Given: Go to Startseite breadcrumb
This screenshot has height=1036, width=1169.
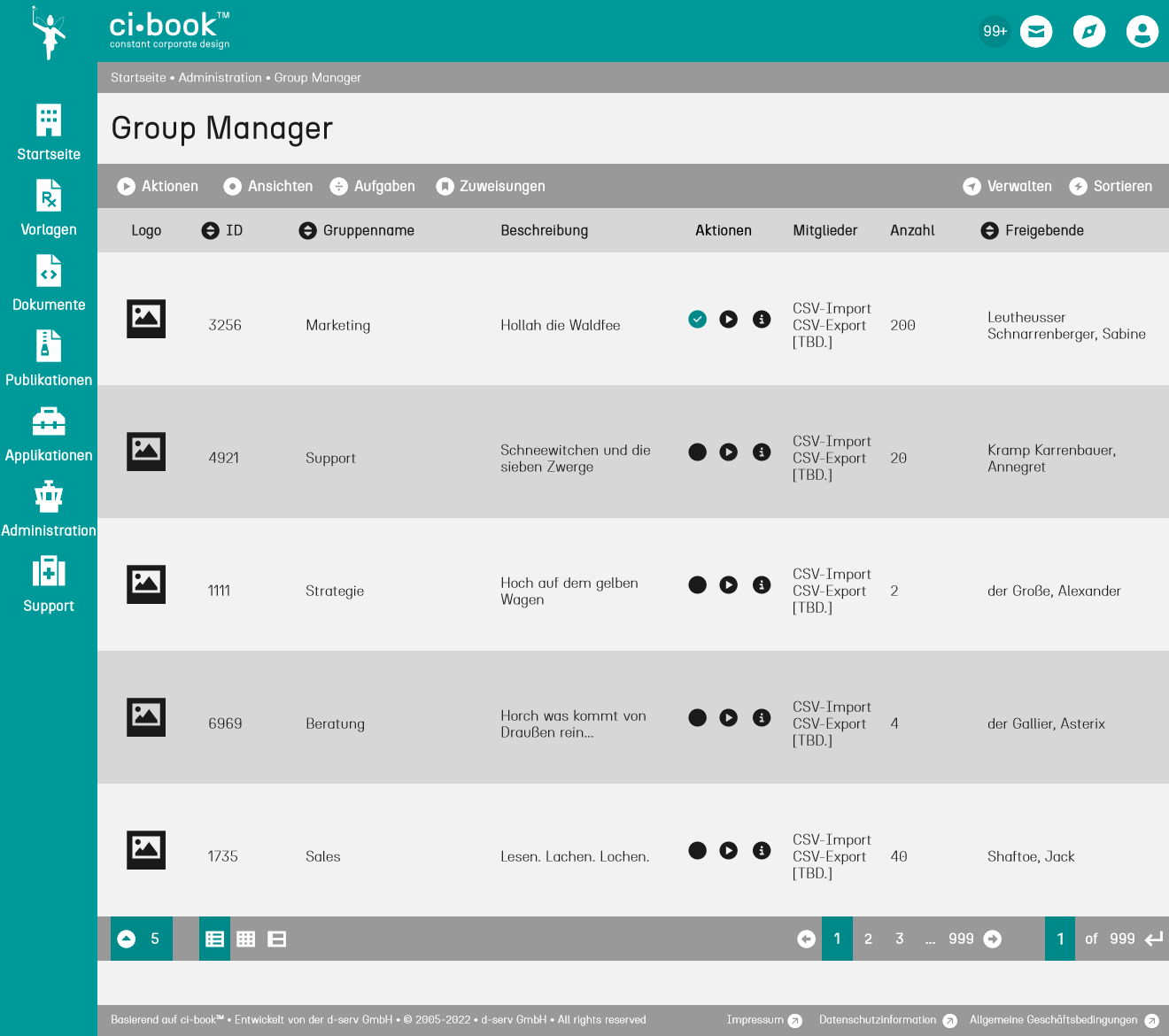Looking at the screenshot, I should coord(138,78).
